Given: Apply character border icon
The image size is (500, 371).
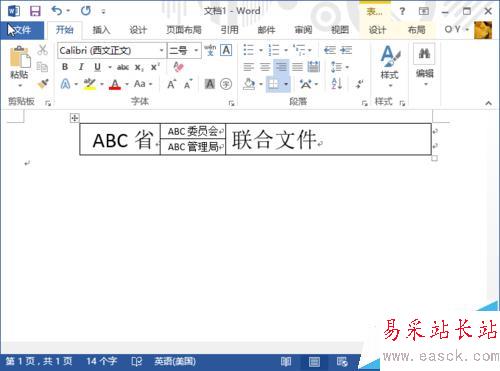Looking at the screenshot, I should tap(226, 50).
